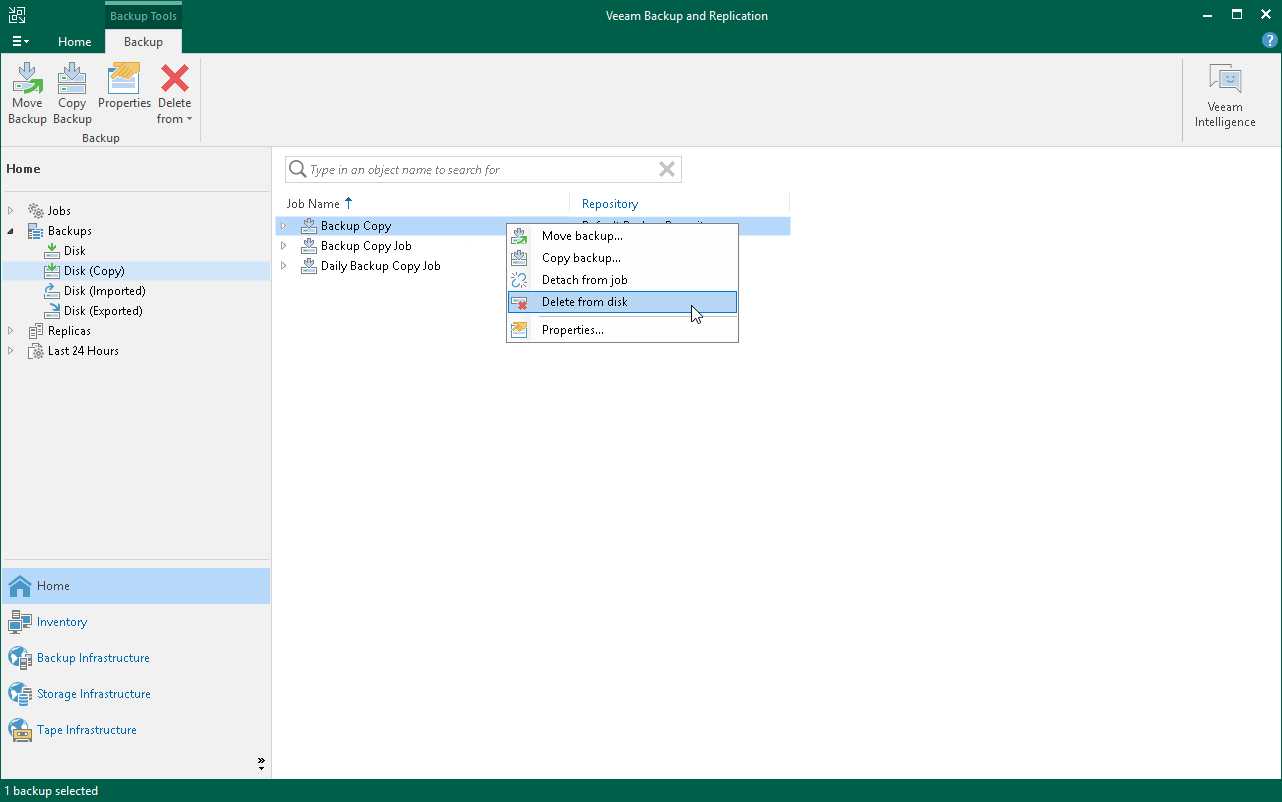
Task: Click the Copy Backup ribbon icon
Action: point(71,90)
